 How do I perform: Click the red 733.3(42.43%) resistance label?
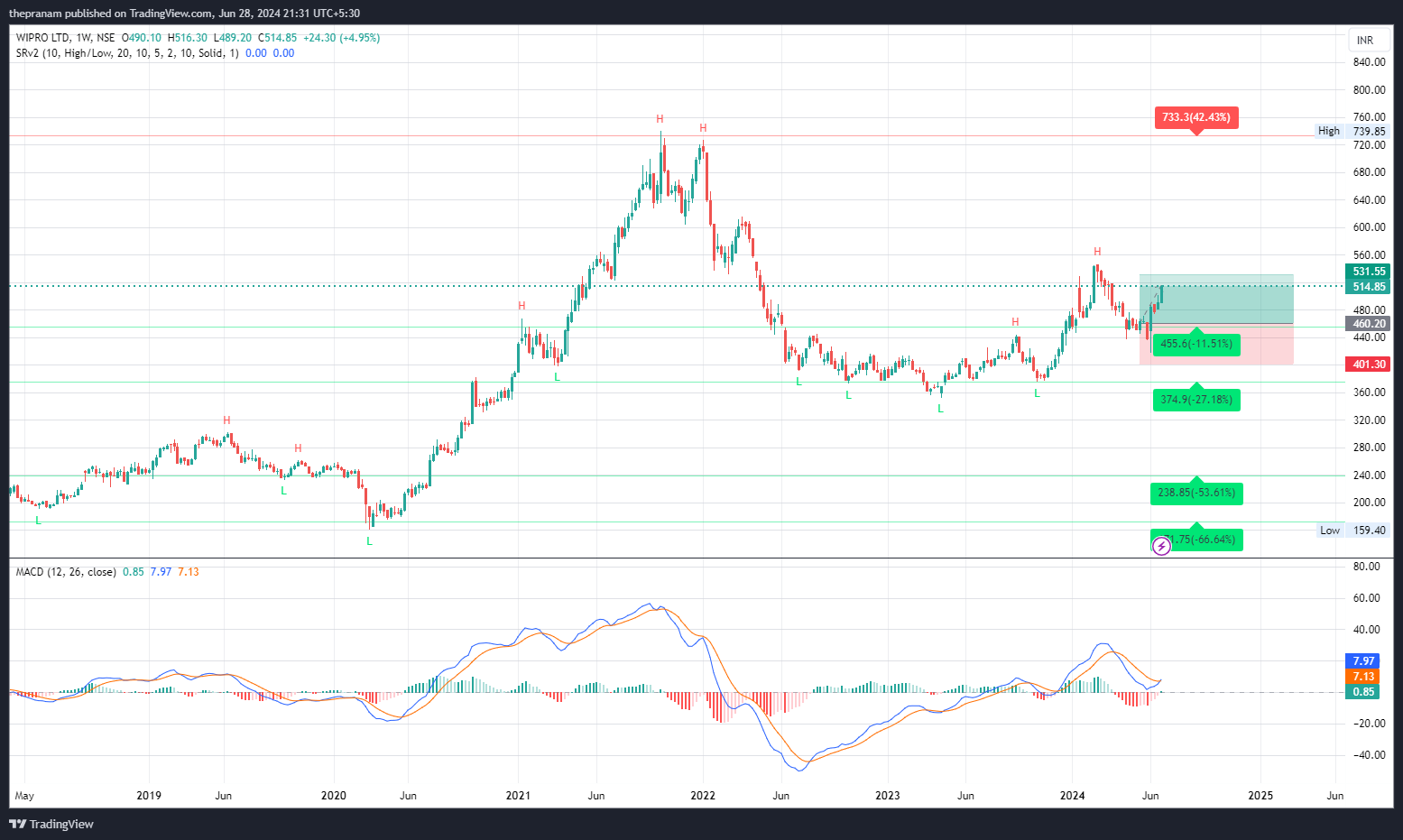tap(1196, 117)
